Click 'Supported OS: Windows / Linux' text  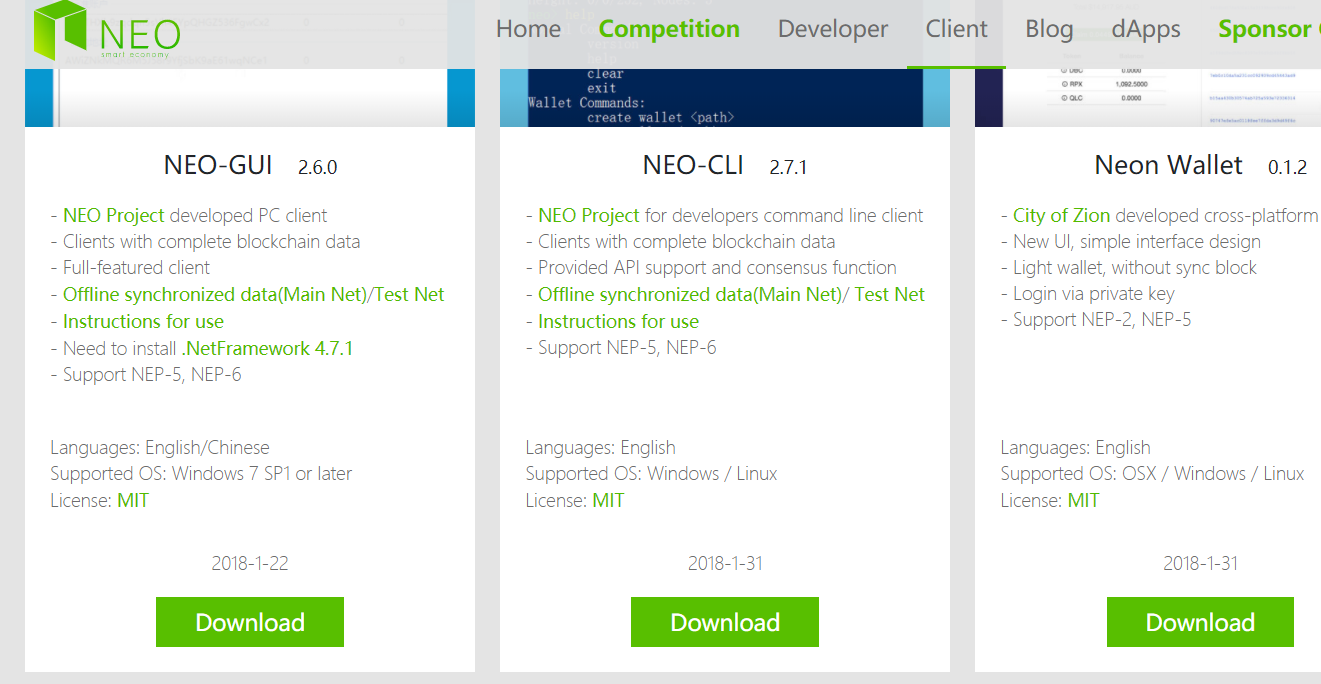pyautogui.click(x=651, y=473)
